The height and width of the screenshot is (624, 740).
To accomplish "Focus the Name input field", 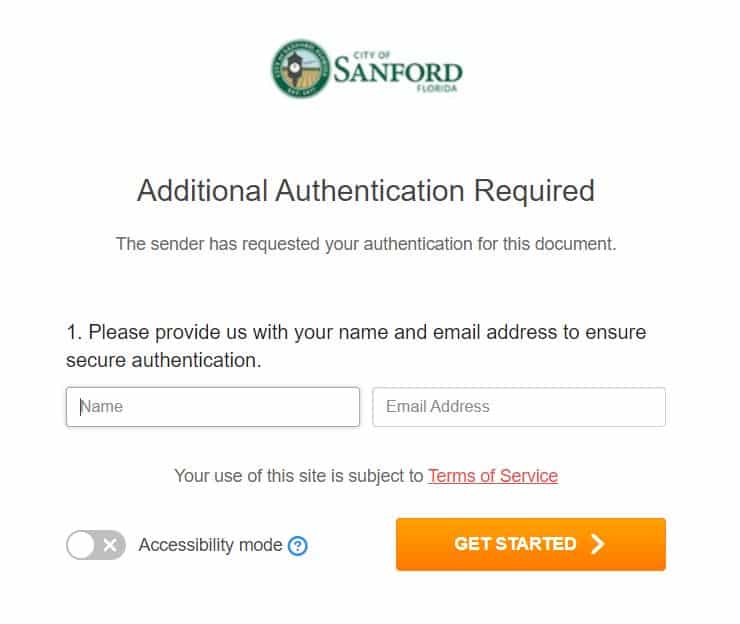I will point(213,407).
